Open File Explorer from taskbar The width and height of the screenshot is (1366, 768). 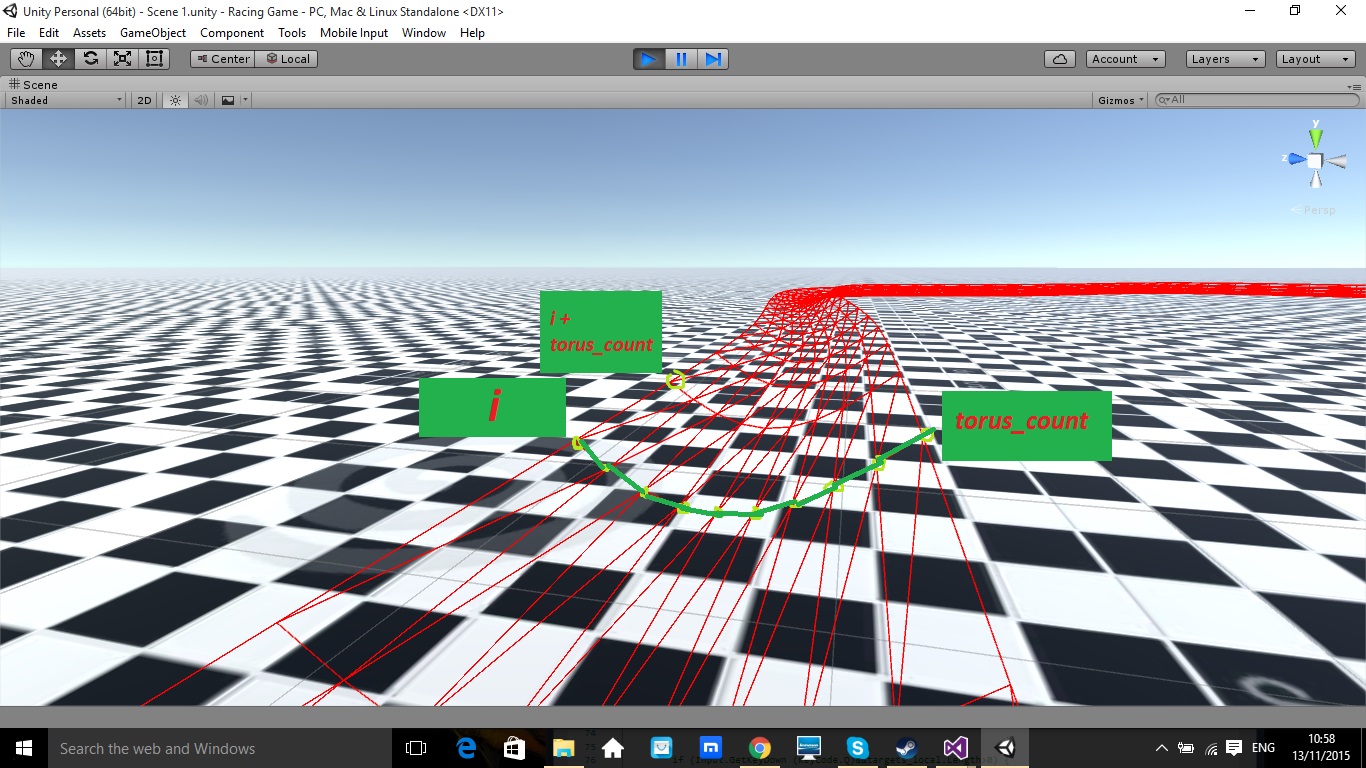point(564,748)
